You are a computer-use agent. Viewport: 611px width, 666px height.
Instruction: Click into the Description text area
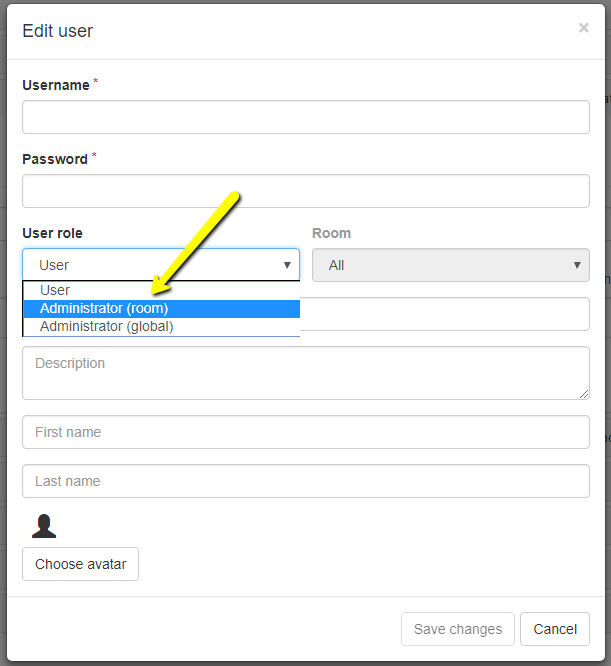coord(305,373)
